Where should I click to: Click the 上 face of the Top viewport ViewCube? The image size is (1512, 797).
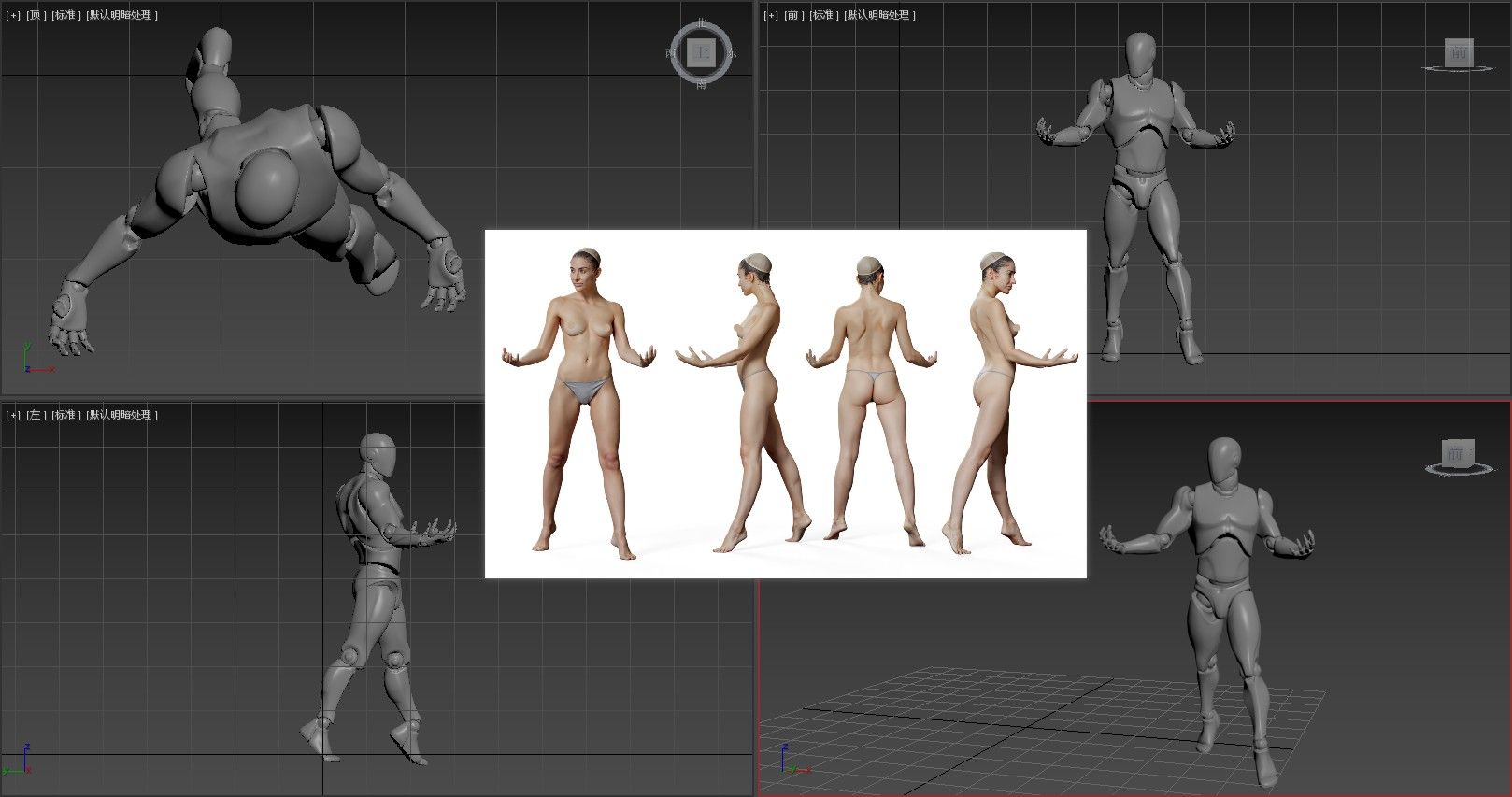(701, 53)
